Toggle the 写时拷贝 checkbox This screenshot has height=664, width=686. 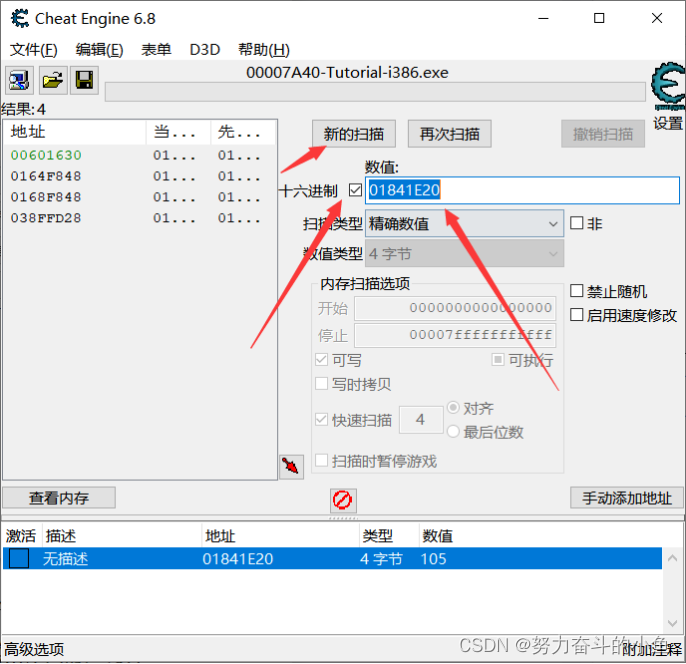(x=322, y=384)
